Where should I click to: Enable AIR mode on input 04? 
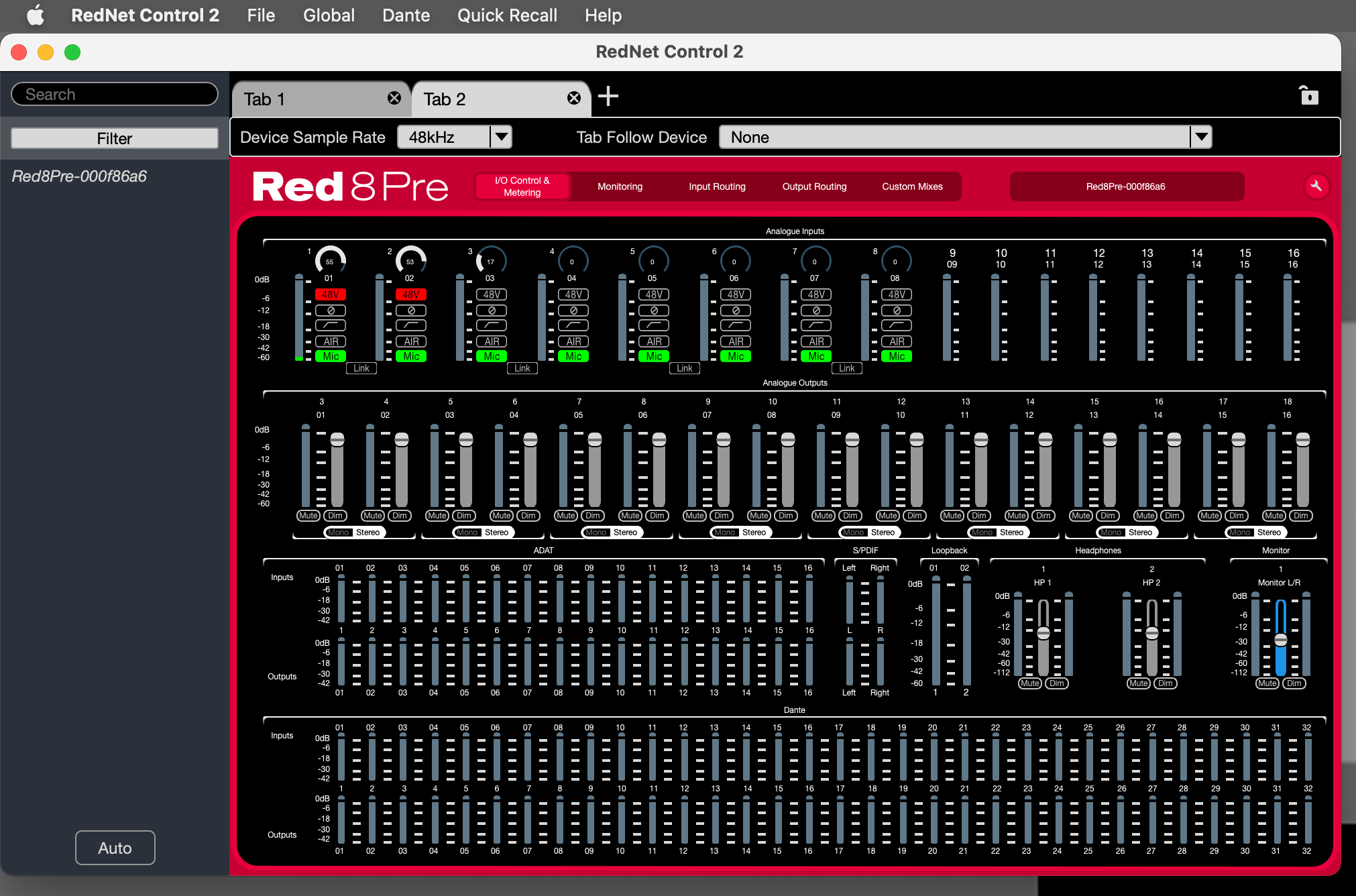coord(573,341)
